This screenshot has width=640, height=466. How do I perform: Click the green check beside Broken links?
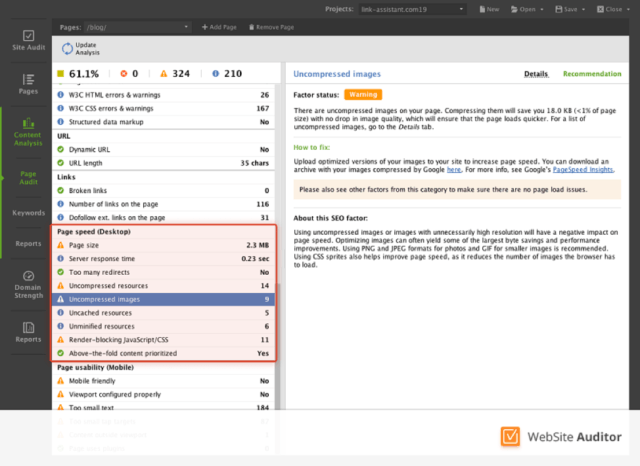point(60,190)
